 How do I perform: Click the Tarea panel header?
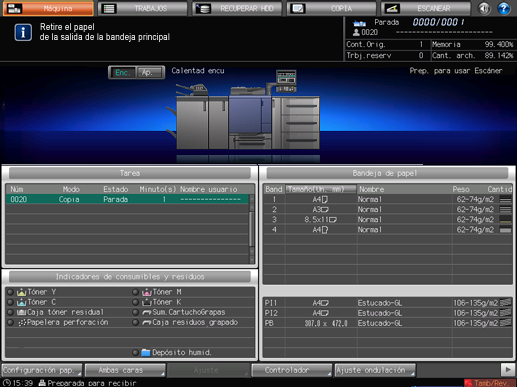coord(130,173)
